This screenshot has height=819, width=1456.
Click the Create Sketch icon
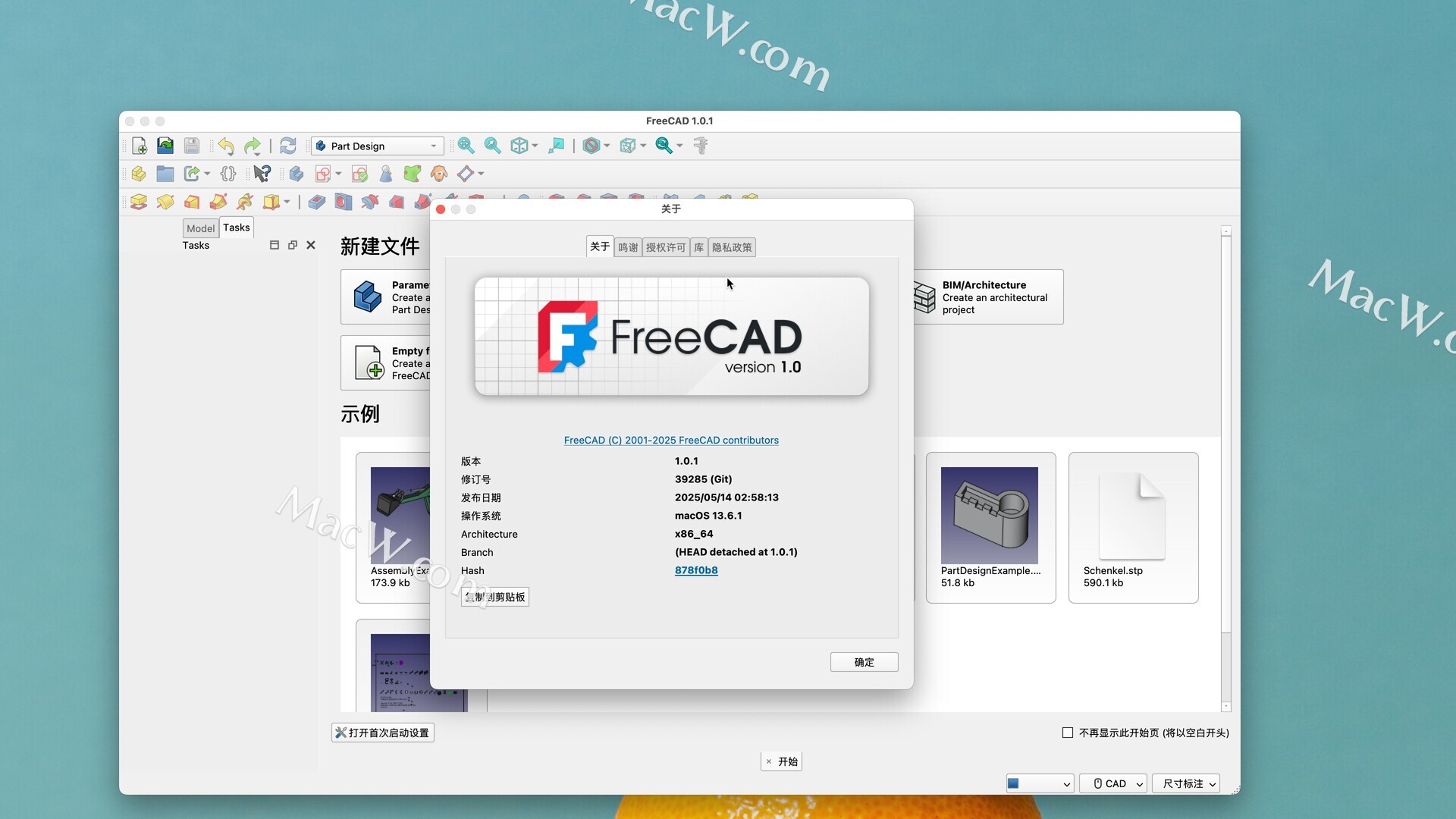point(323,174)
